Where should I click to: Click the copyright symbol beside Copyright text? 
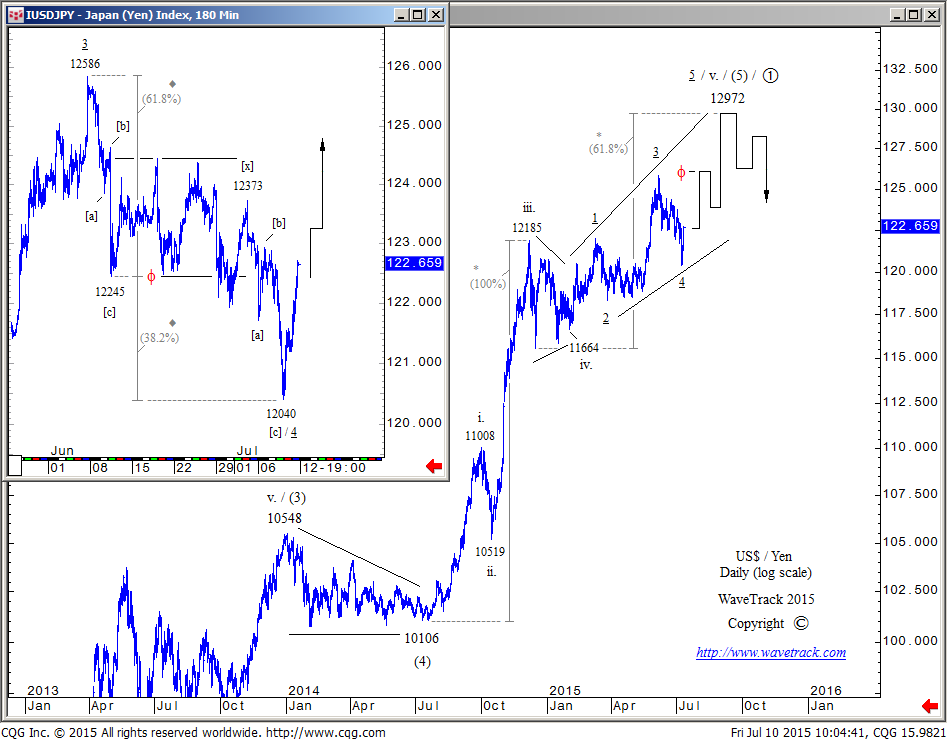(800, 623)
